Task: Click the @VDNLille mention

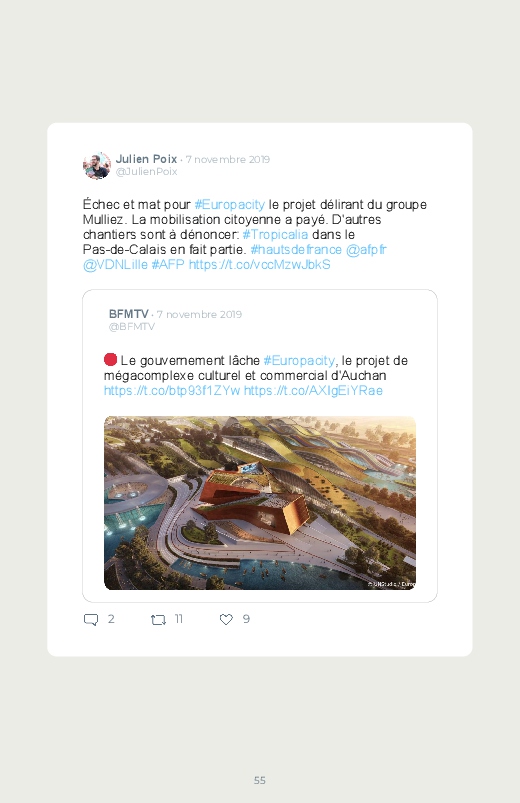Action: point(115,265)
